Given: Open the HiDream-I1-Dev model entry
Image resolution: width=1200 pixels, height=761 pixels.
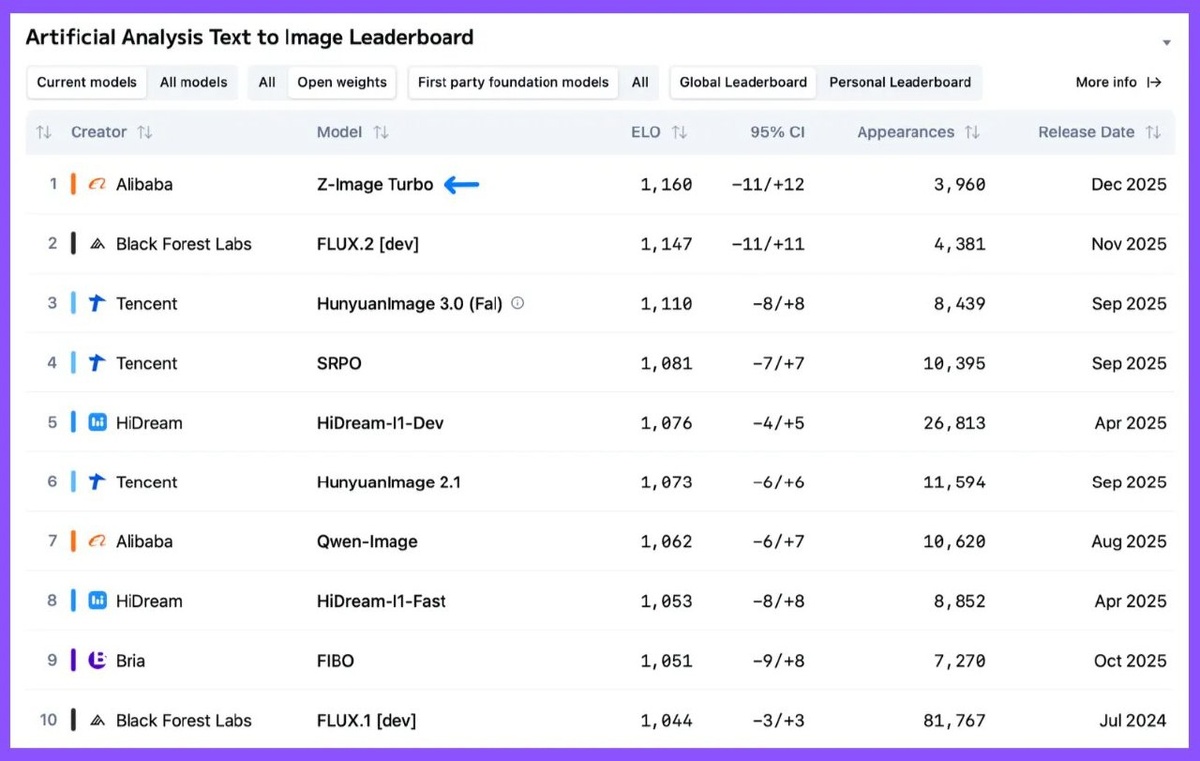Looking at the screenshot, I should 380,422.
